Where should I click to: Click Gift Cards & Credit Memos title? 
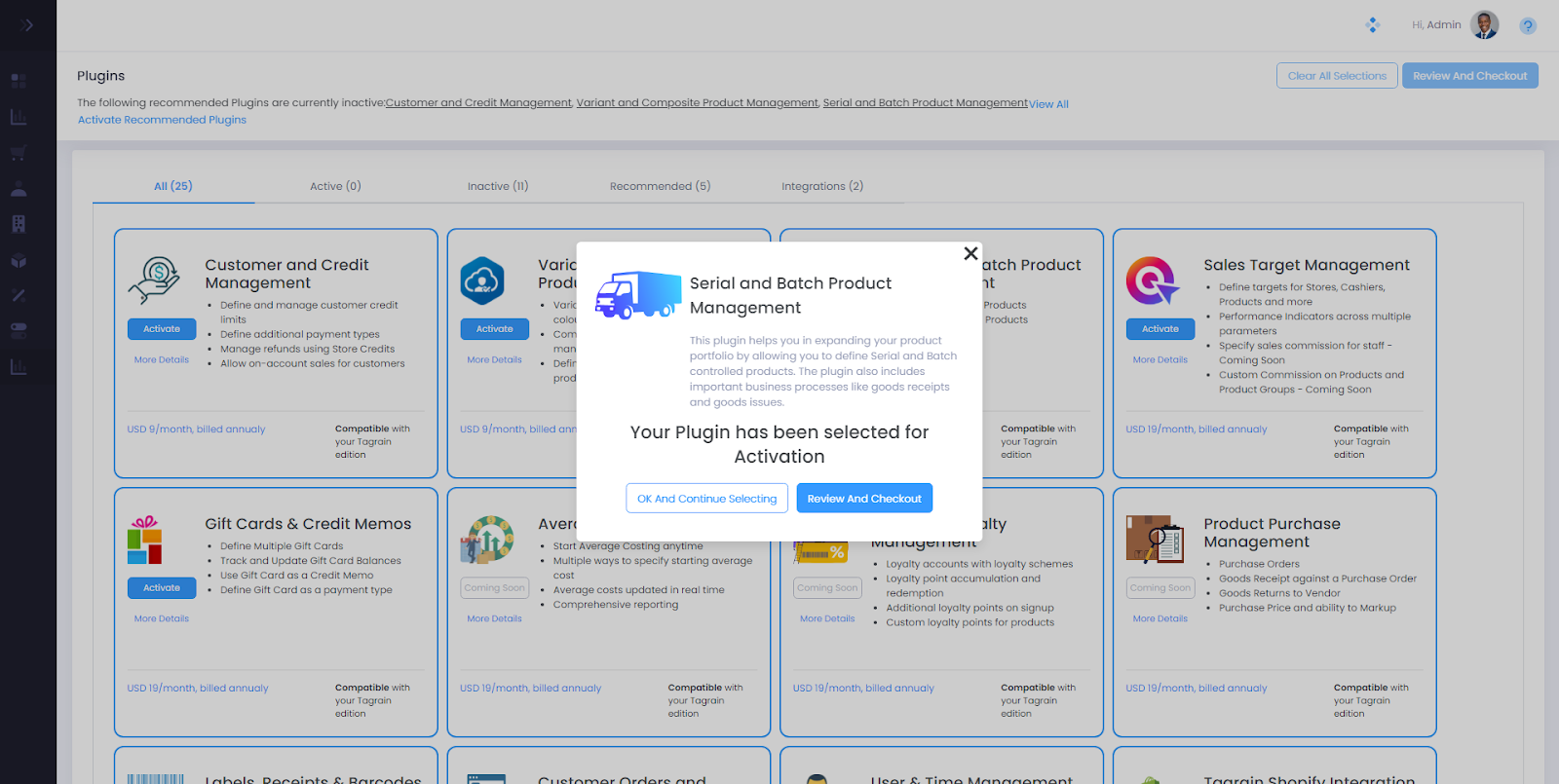click(x=308, y=524)
